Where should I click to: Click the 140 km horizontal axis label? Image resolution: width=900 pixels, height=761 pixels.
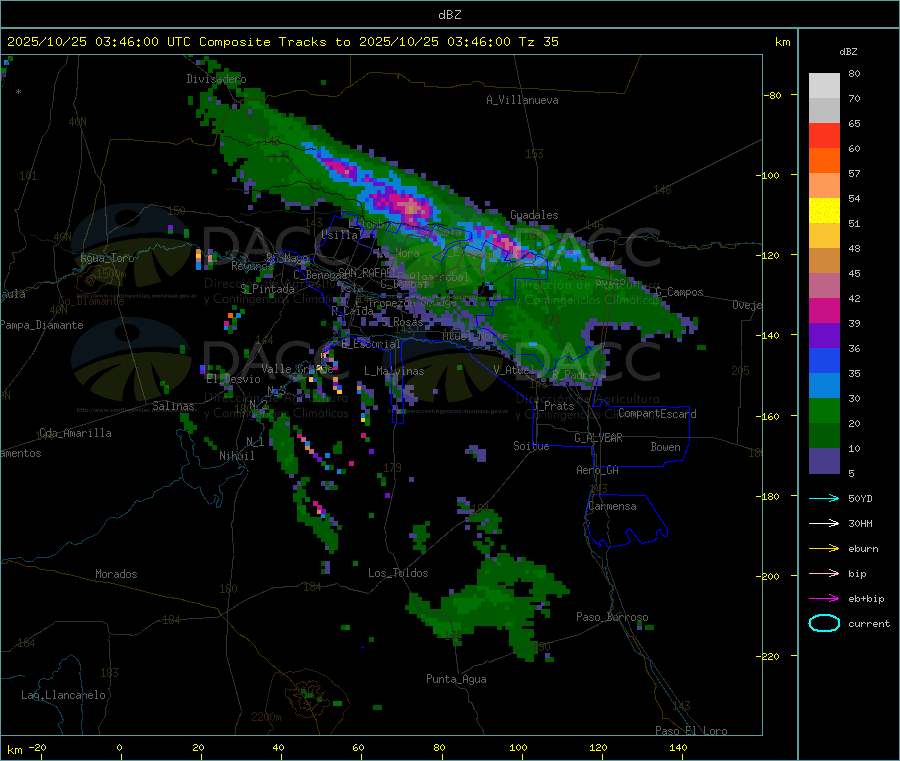click(x=678, y=747)
